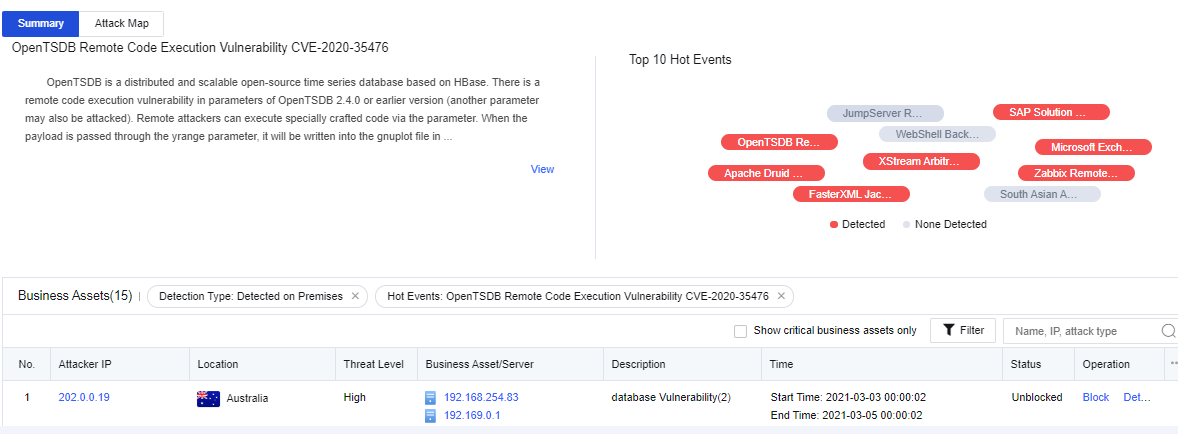Click the Threat Level column header
Image resolution: width=1178 pixels, height=434 pixels.
point(374,364)
